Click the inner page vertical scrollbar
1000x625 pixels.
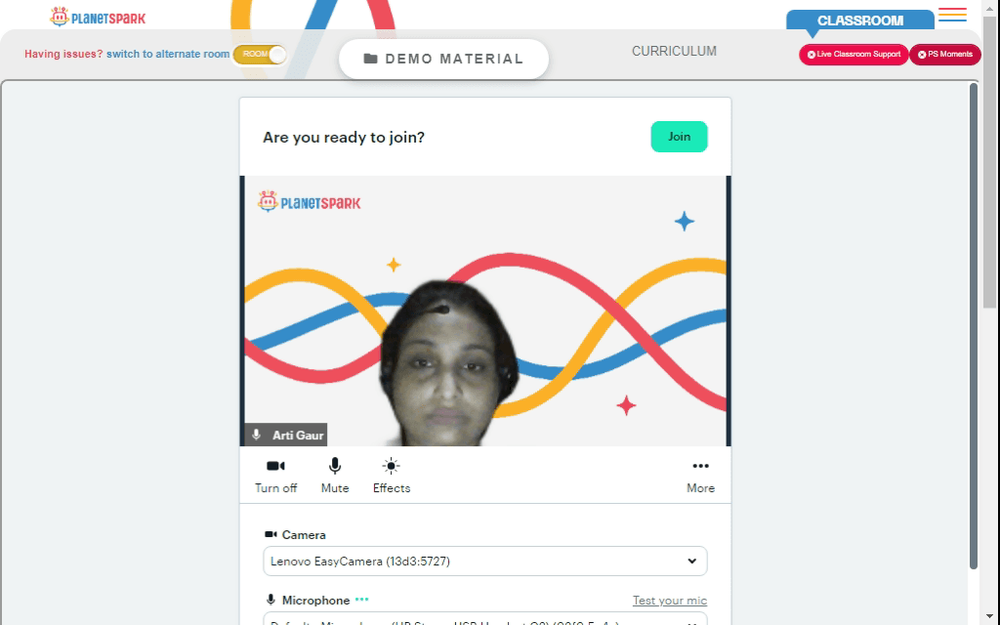tap(973, 325)
